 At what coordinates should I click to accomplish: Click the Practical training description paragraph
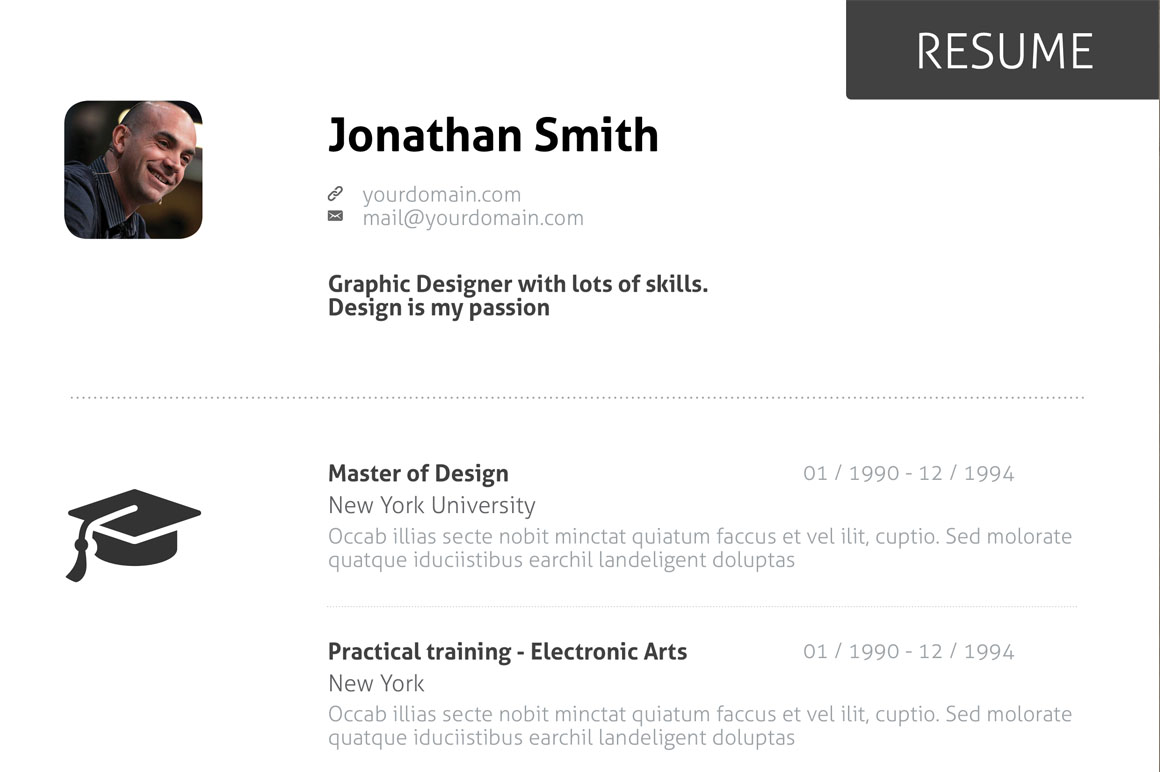tap(699, 727)
